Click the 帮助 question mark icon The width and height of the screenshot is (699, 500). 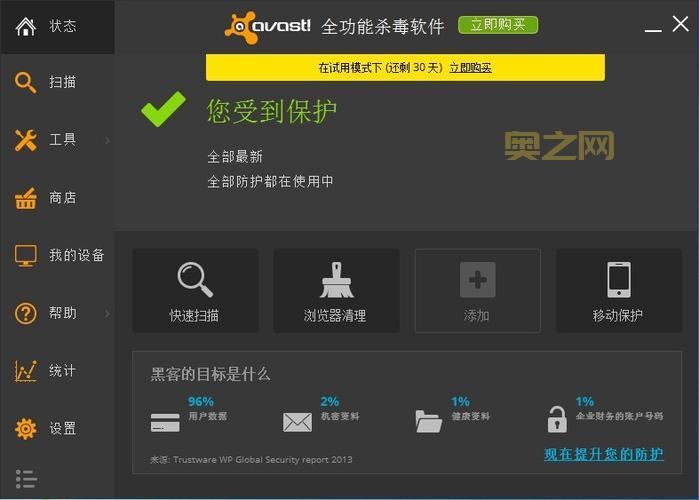pyautogui.click(x=25, y=313)
